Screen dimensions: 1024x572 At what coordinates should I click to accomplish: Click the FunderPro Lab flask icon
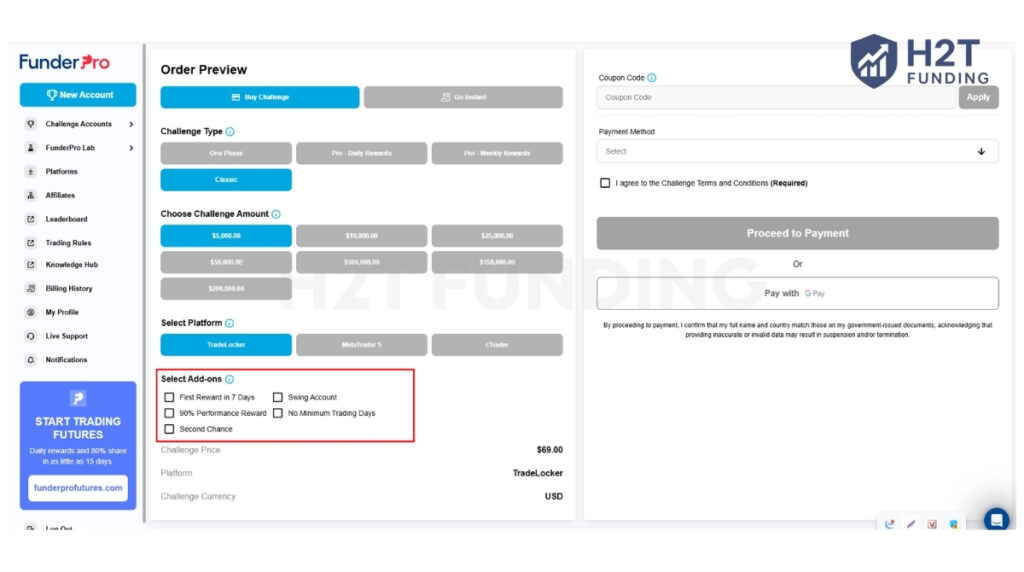[x=31, y=148]
